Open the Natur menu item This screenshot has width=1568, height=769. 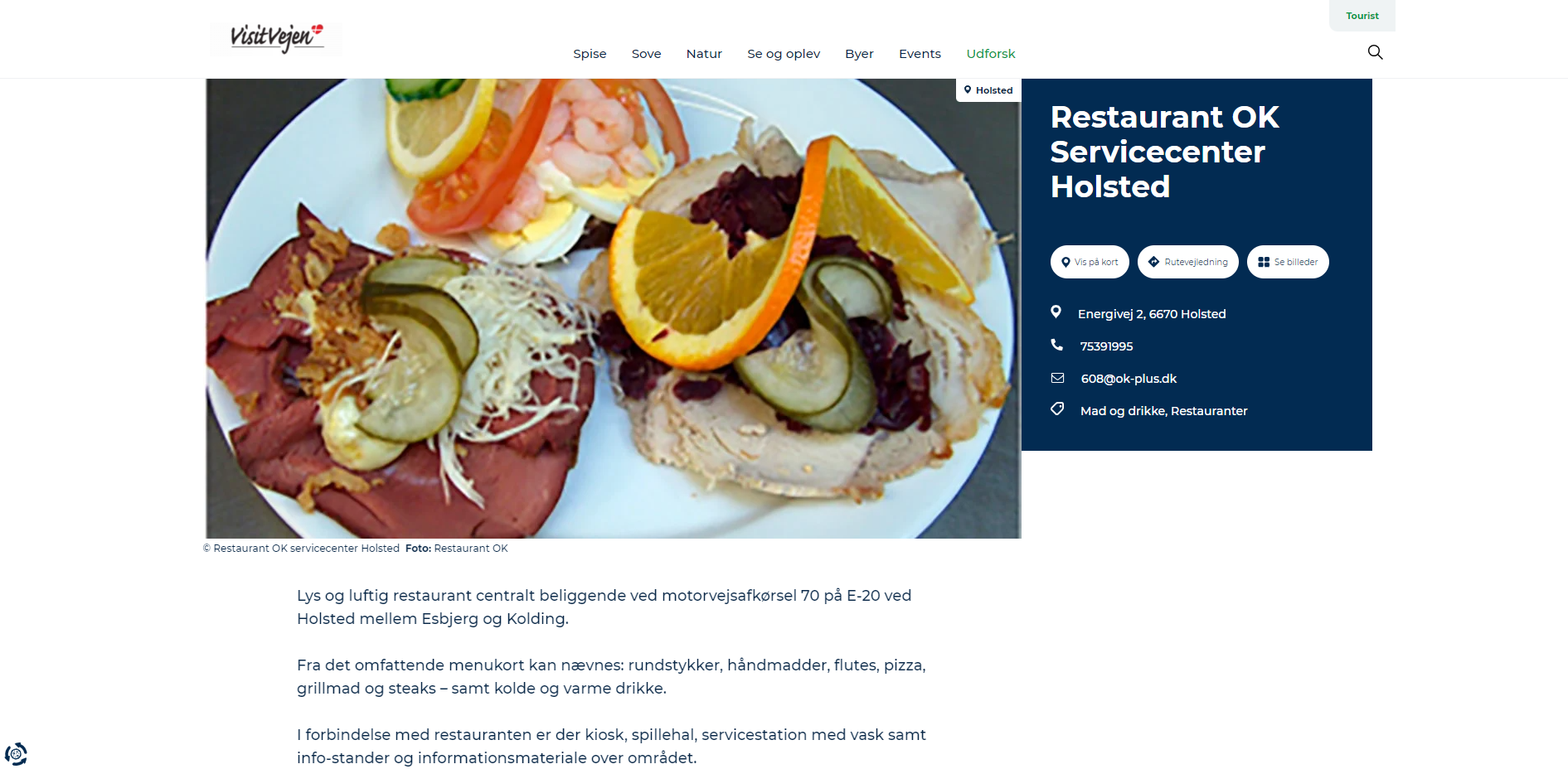[704, 54]
